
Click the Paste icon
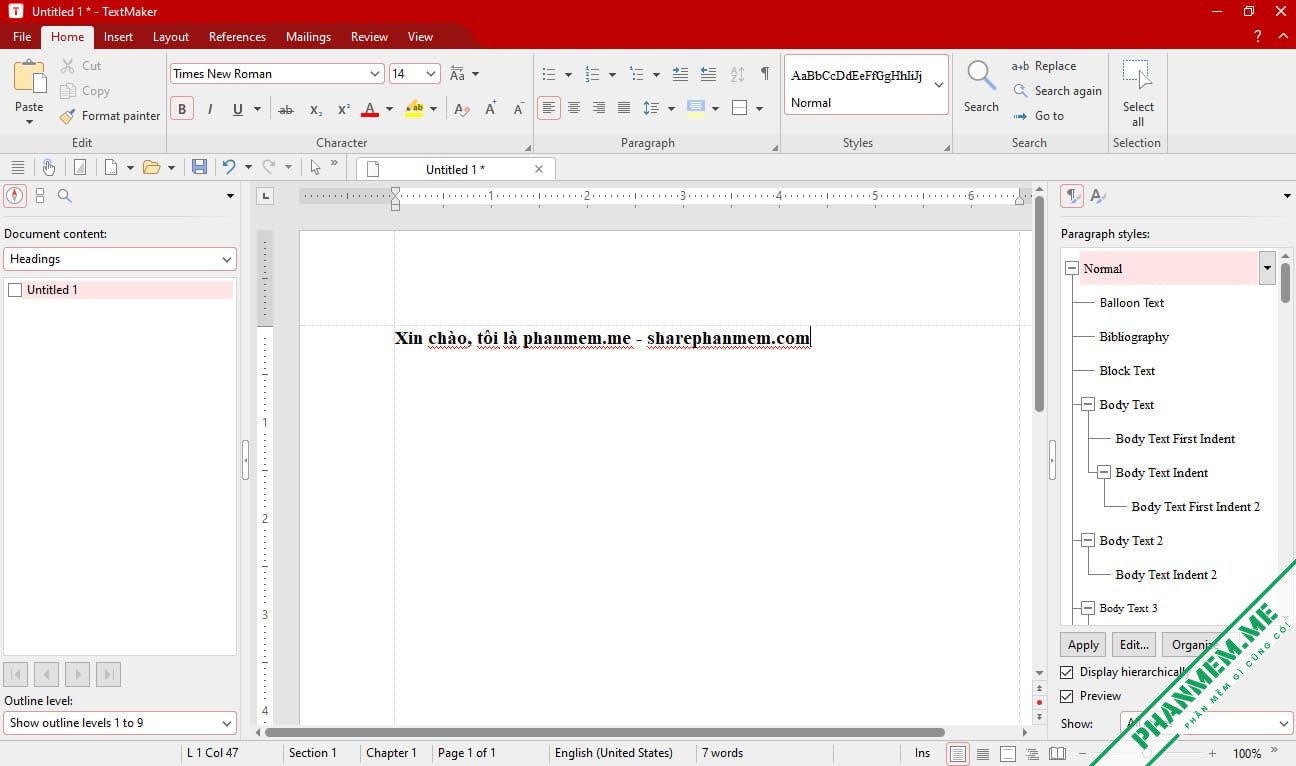(29, 78)
